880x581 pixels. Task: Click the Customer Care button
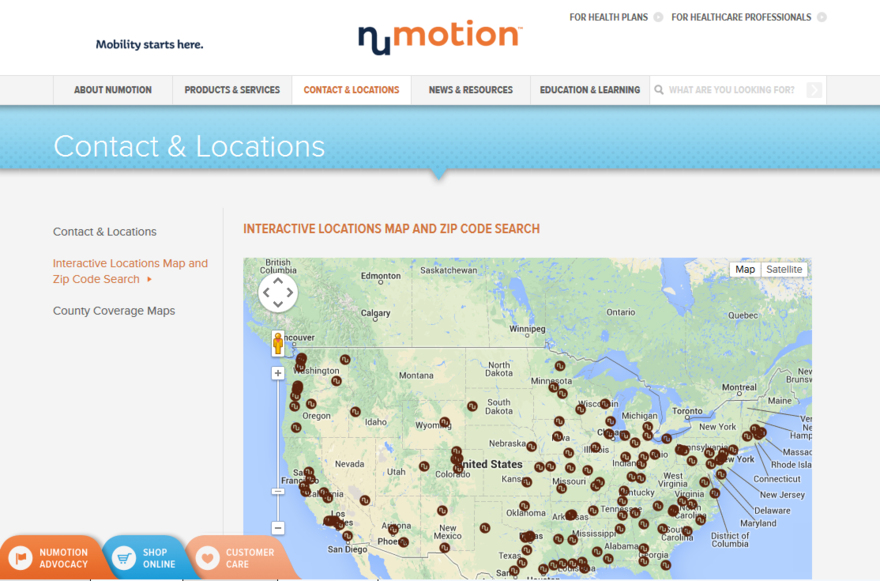pos(239,558)
